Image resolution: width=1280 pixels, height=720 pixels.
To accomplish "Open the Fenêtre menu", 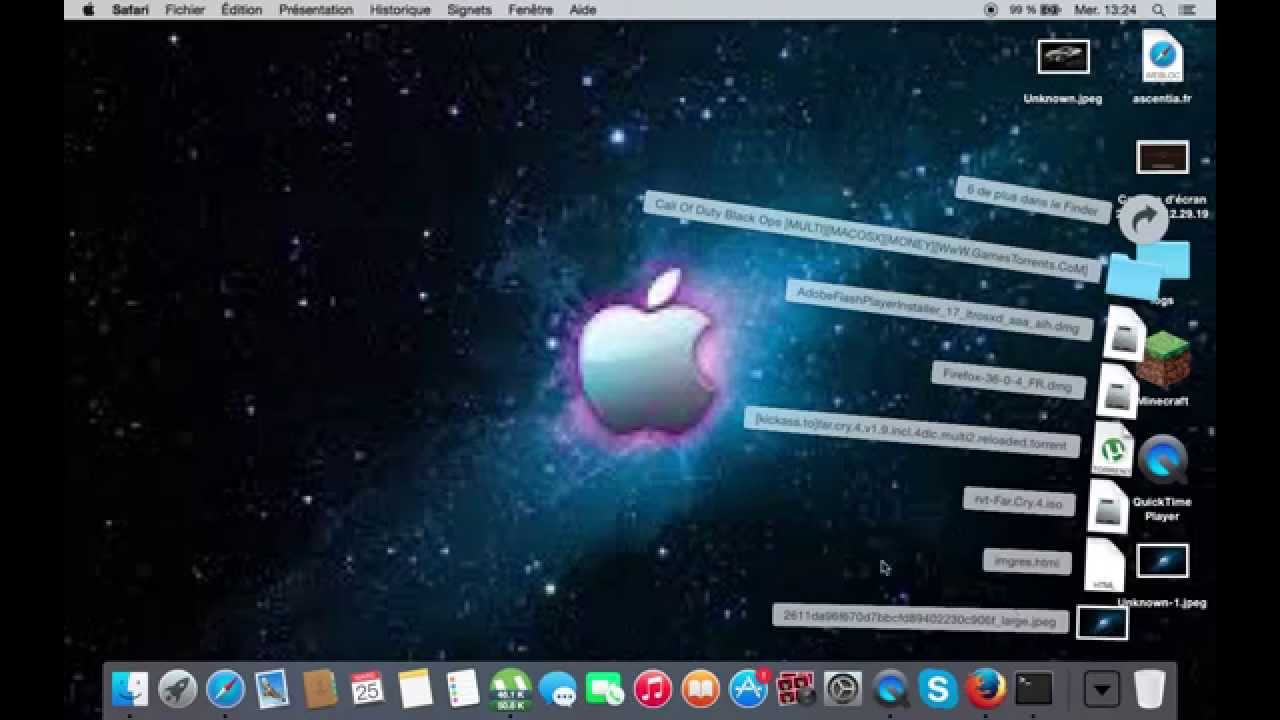I will [x=530, y=10].
